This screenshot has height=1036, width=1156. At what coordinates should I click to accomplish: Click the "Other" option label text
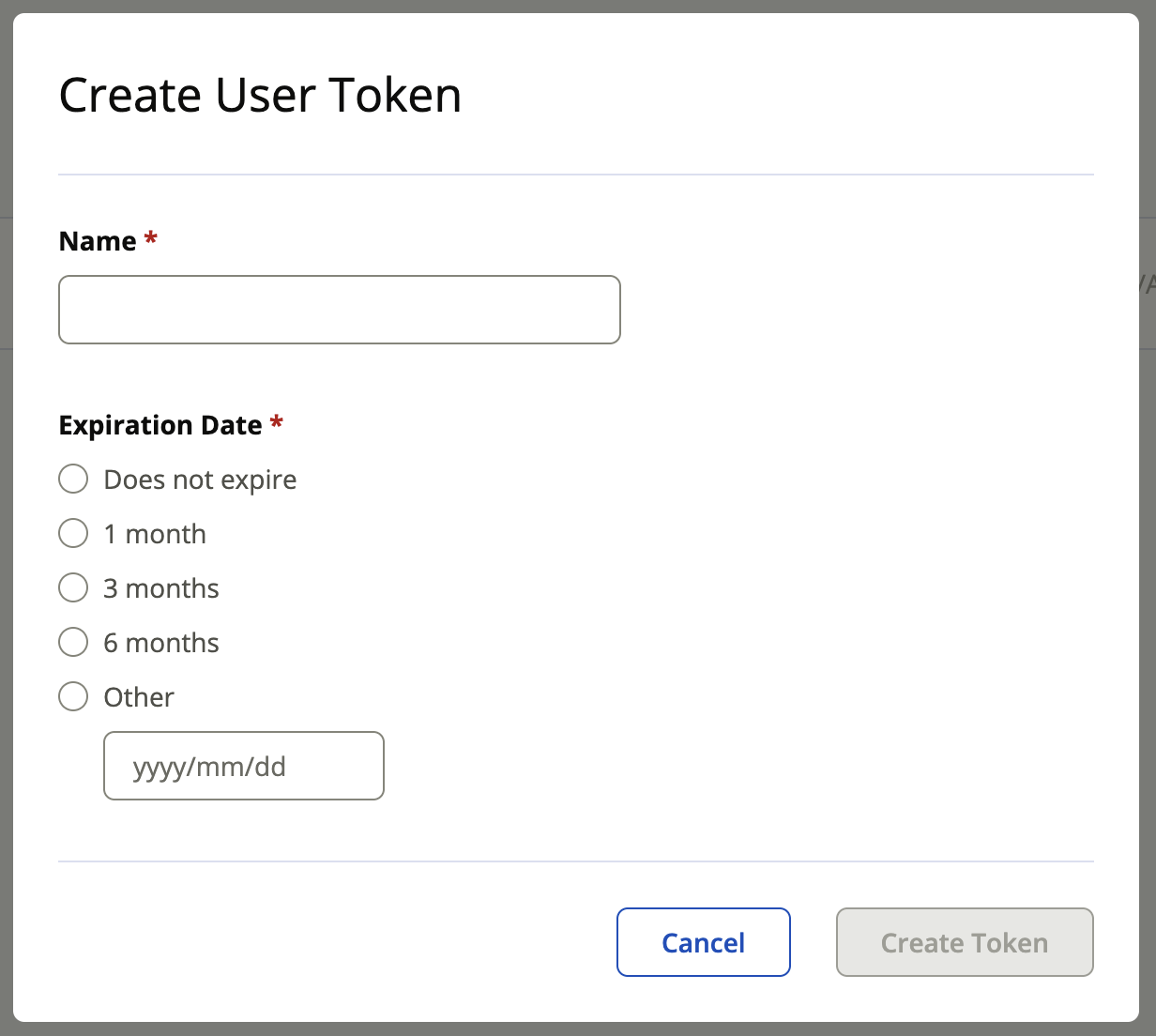click(139, 697)
